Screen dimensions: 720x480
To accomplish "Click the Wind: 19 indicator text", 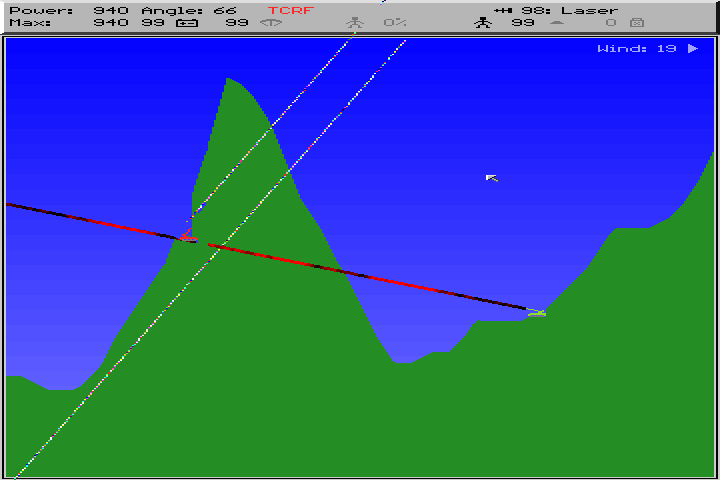I will tap(637, 48).
